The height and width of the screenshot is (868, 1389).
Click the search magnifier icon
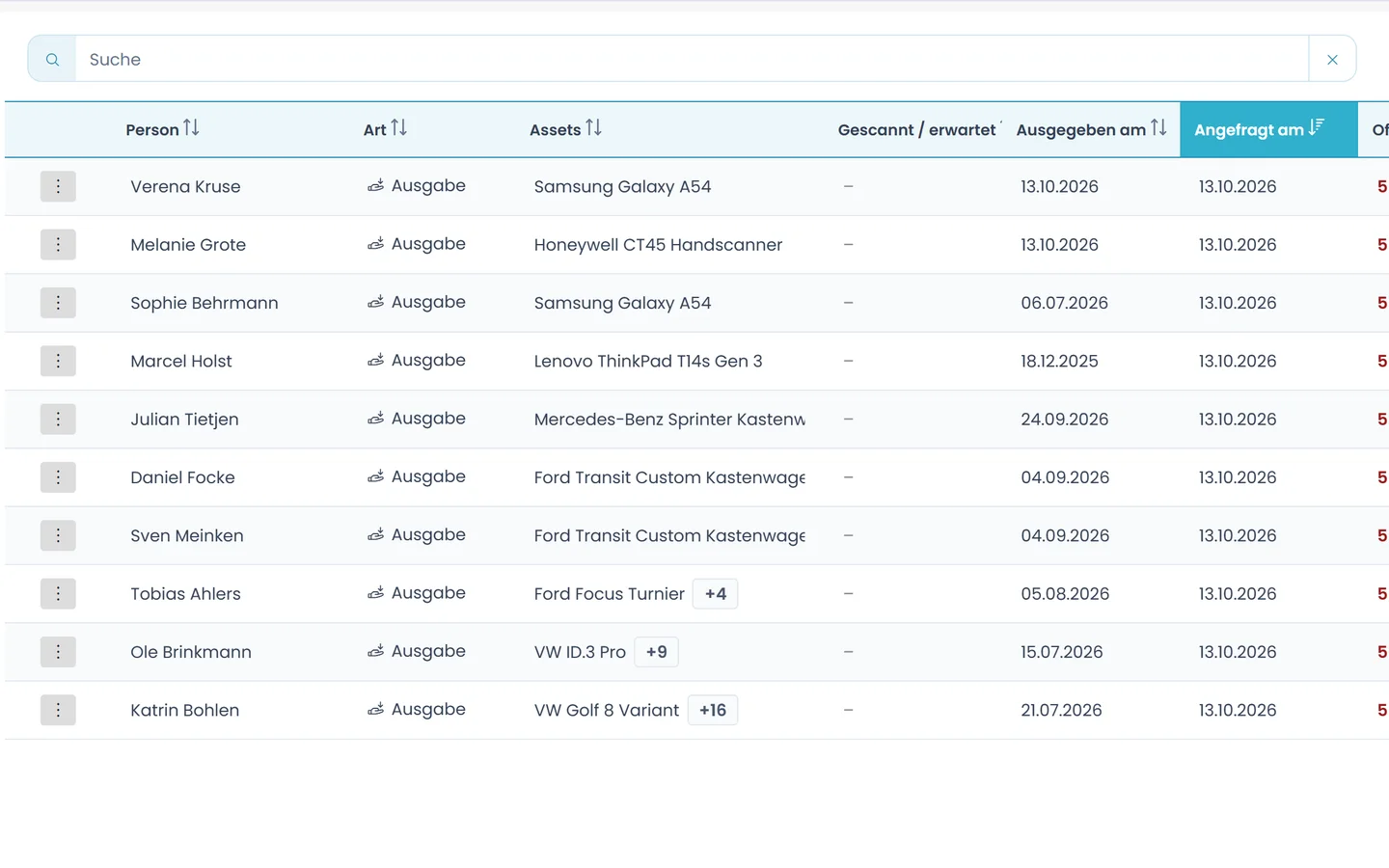click(52, 59)
